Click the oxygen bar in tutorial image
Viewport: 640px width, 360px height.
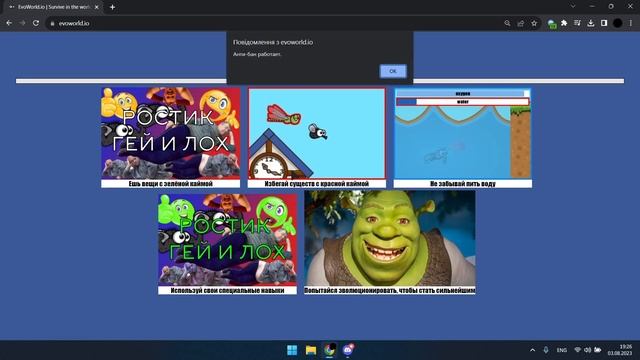coord(463,93)
